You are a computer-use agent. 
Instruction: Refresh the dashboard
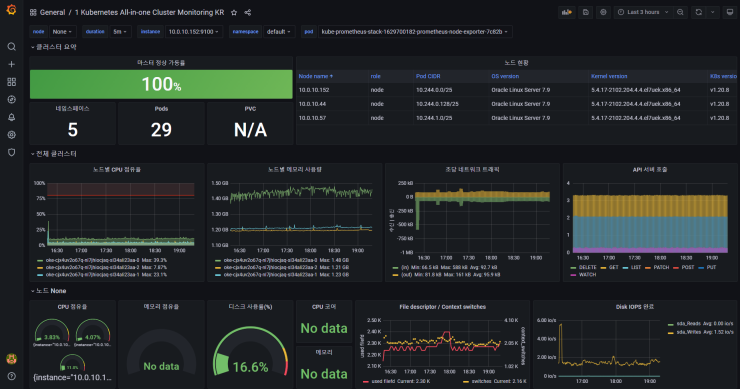(698, 12)
